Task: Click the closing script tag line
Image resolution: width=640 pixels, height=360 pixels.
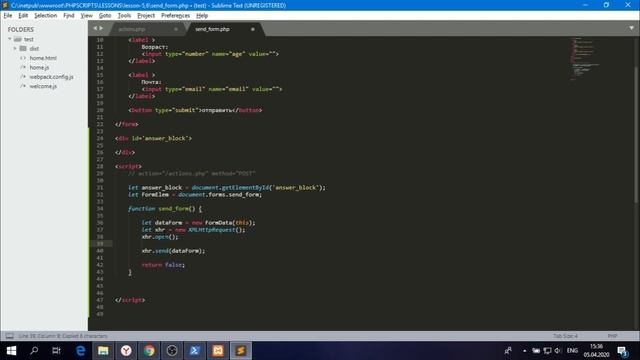Action: [x=130, y=300]
